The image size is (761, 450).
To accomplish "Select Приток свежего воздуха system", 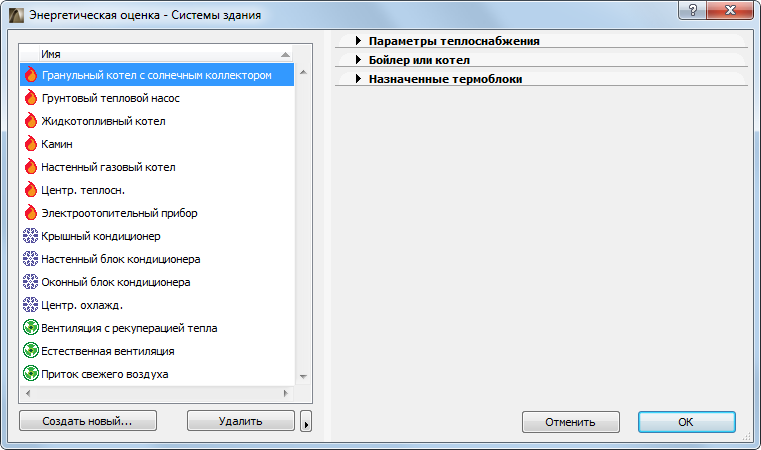I will 157,374.
